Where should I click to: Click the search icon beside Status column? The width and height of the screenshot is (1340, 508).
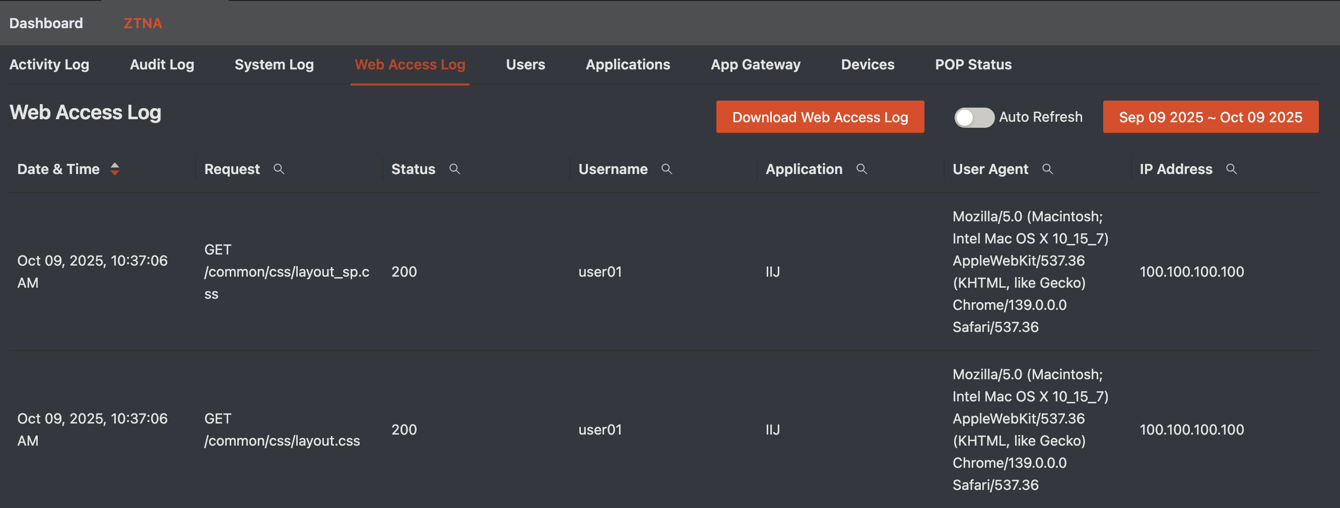(455, 169)
